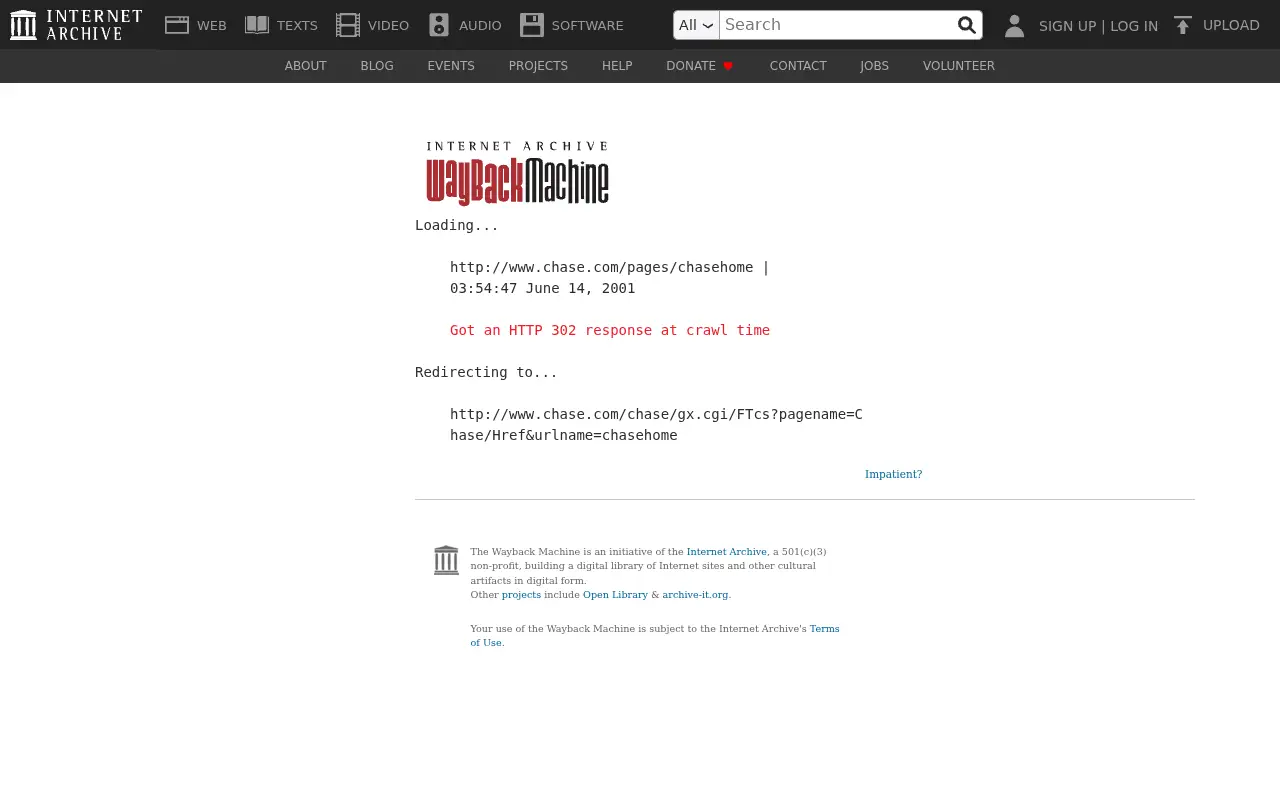This screenshot has height=800, width=1280.
Task: Click the "Impatient?" link
Action: [894, 474]
